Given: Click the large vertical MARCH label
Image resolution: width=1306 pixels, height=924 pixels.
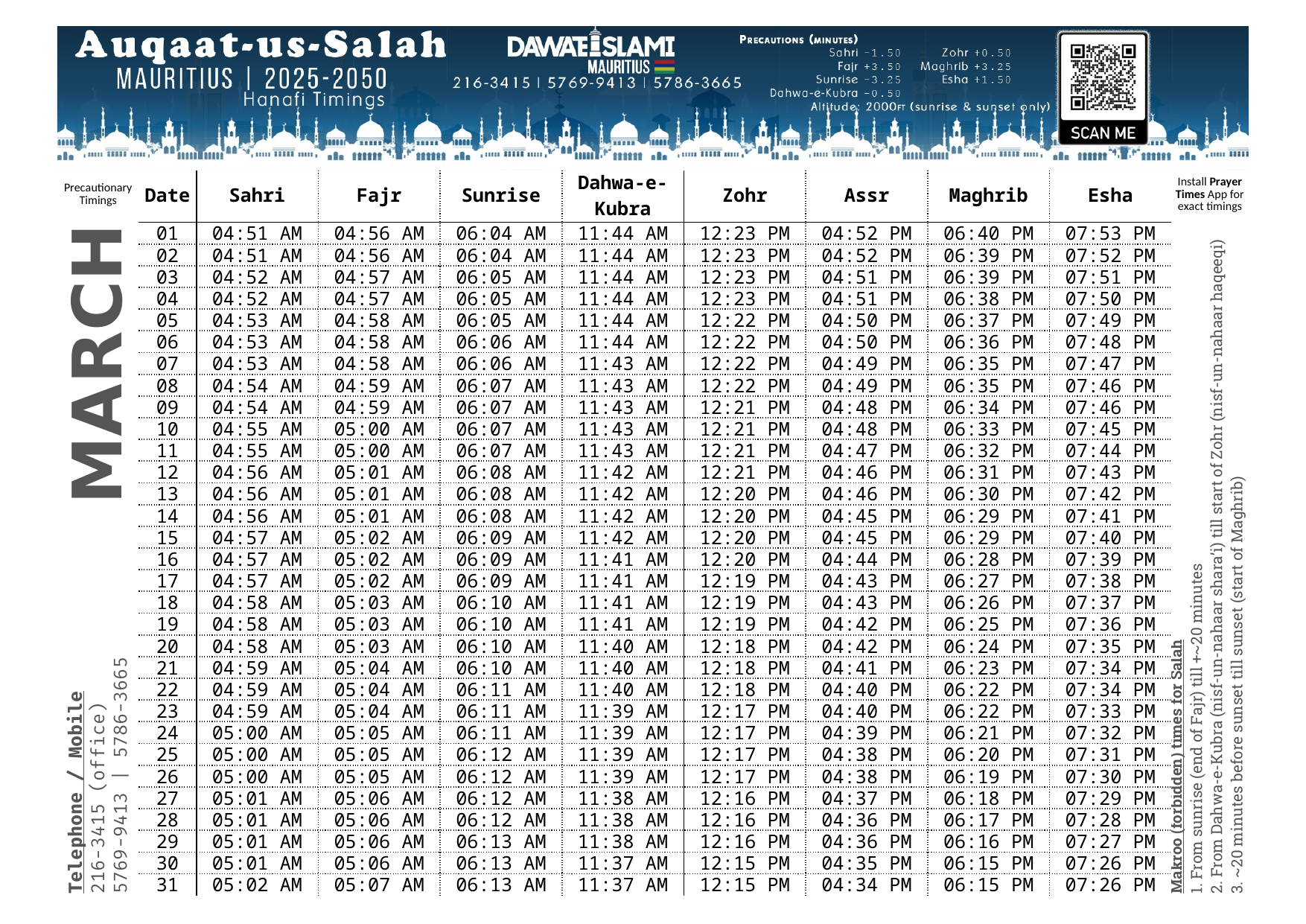Looking at the screenshot, I should (x=97, y=363).
